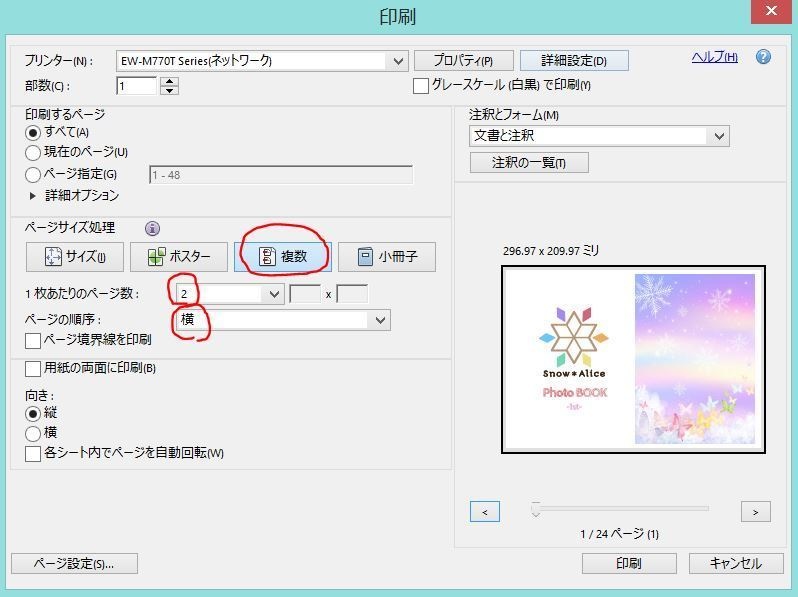Click the blue help question mark icon
Screen dimensions: 798x597
(763, 57)
